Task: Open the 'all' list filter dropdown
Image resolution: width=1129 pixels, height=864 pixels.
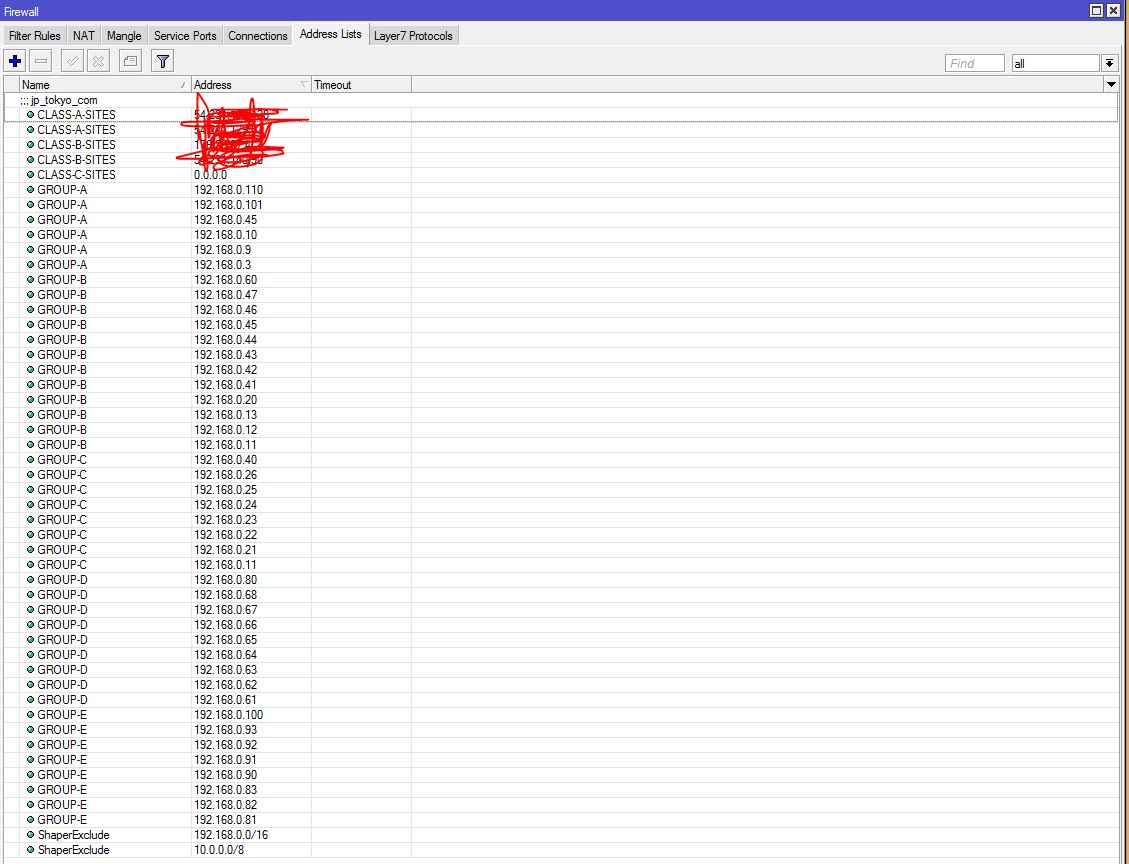Action: (1110, 63)
